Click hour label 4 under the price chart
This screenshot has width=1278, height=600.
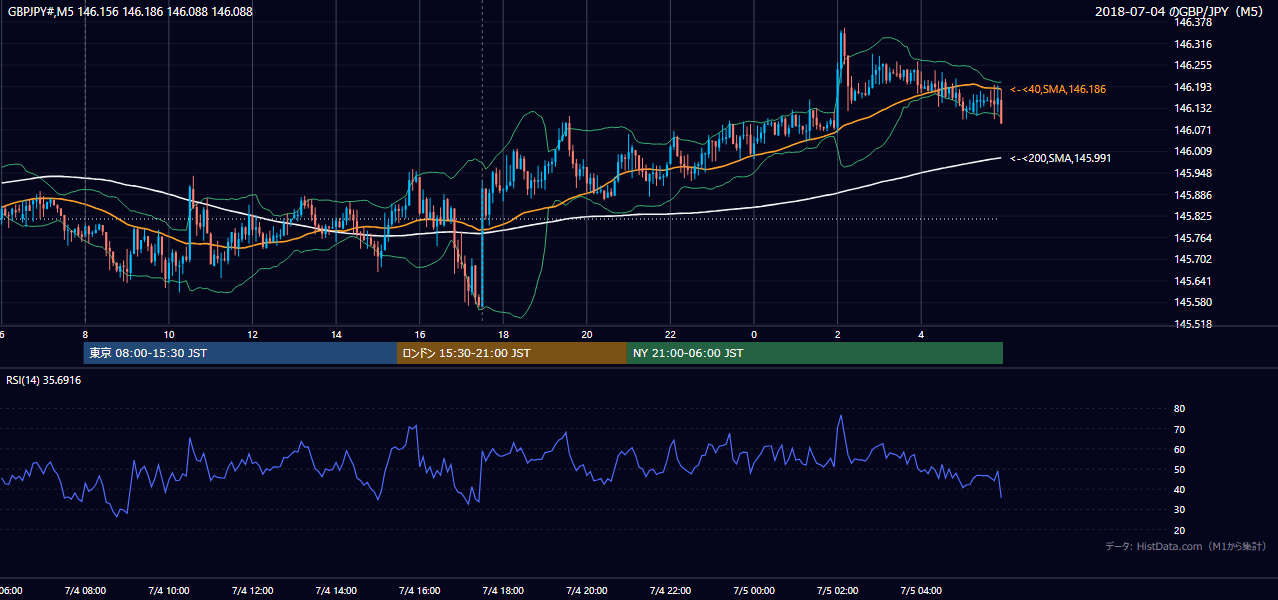point(921,335)
